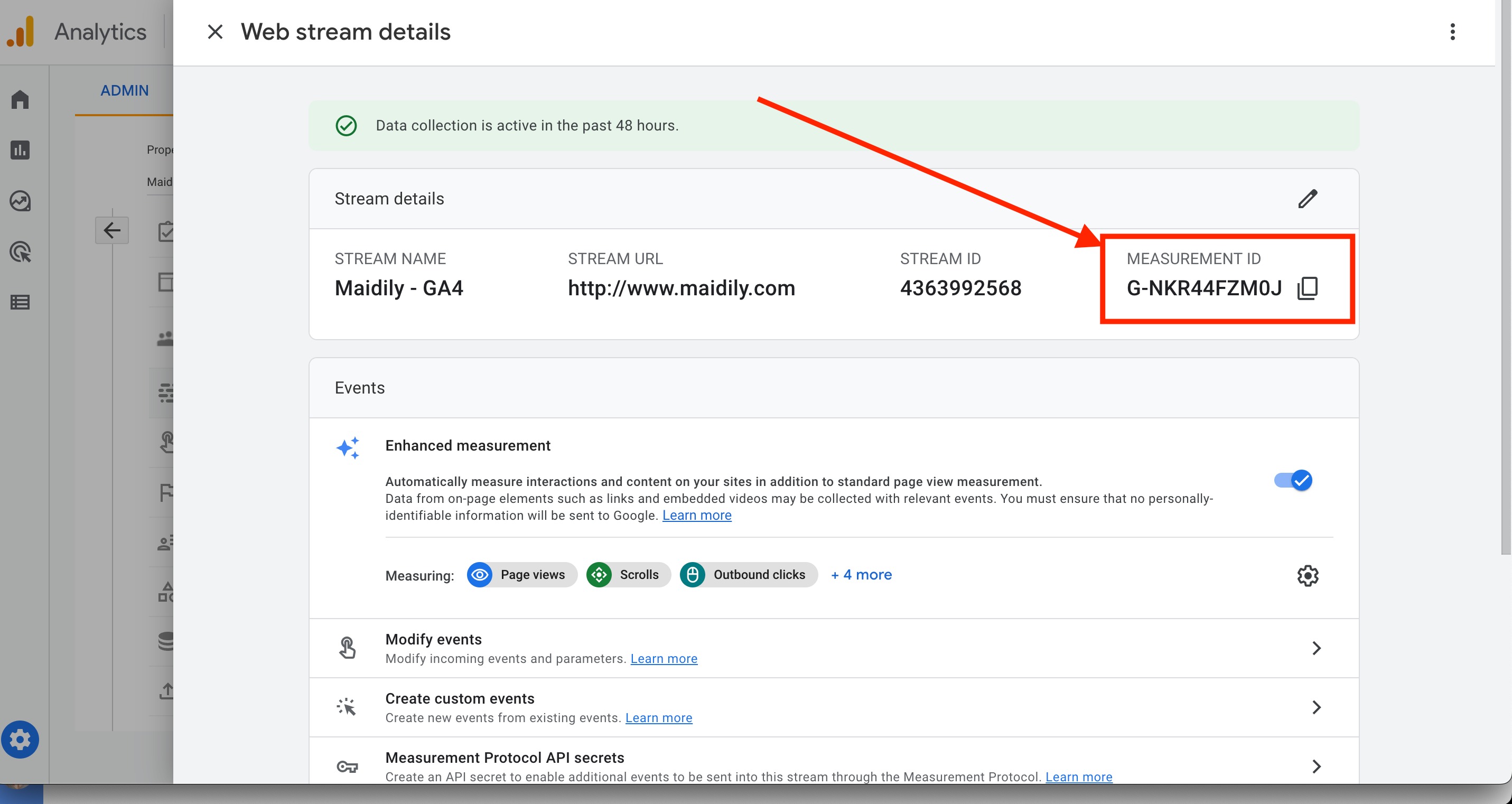The width and height of the screenshot is (1512, 804).
Task: Go to Home in Analytics sidebar
Action: click(x=20, y=99)
